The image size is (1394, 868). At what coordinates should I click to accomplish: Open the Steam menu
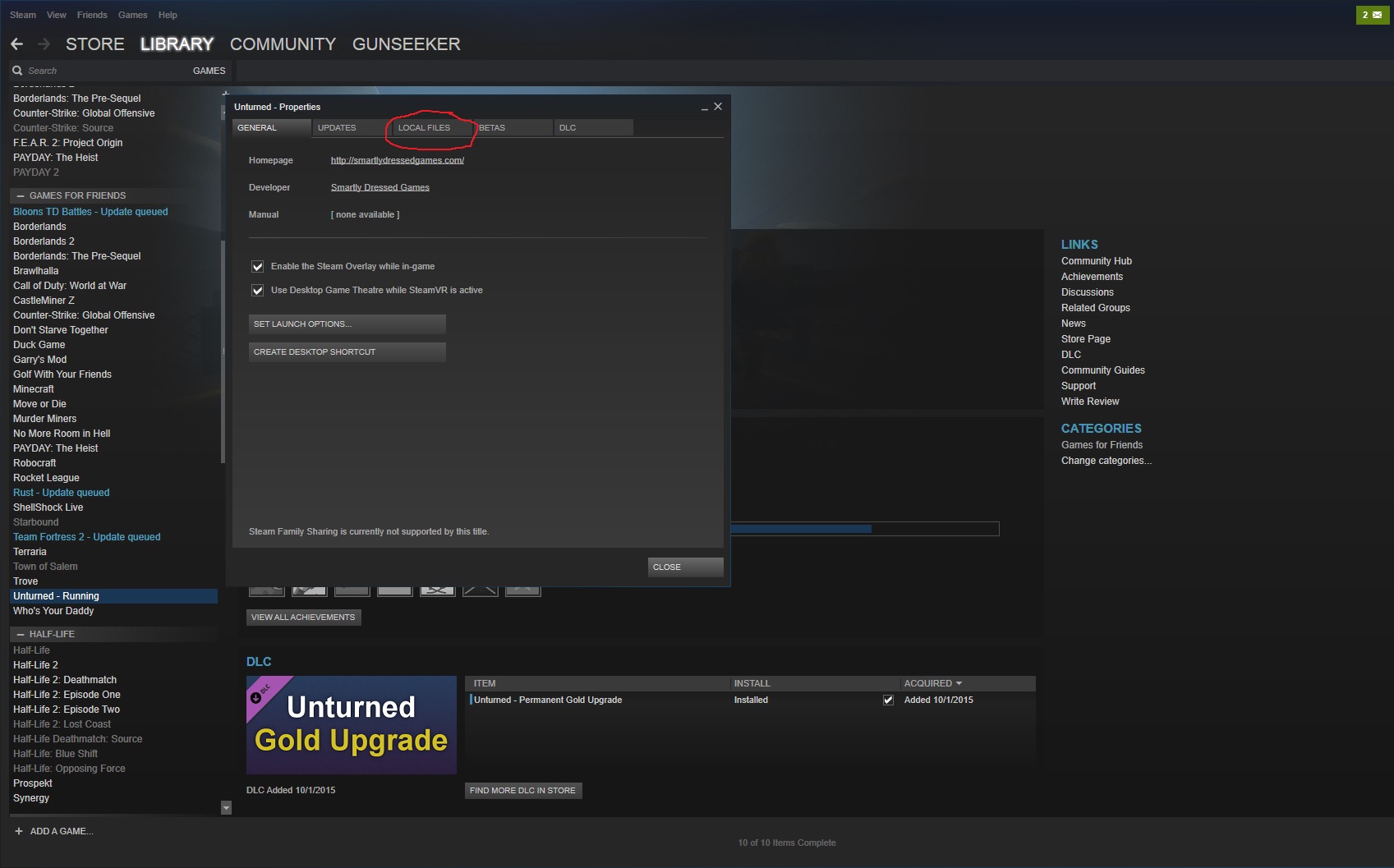click(23, 15)
